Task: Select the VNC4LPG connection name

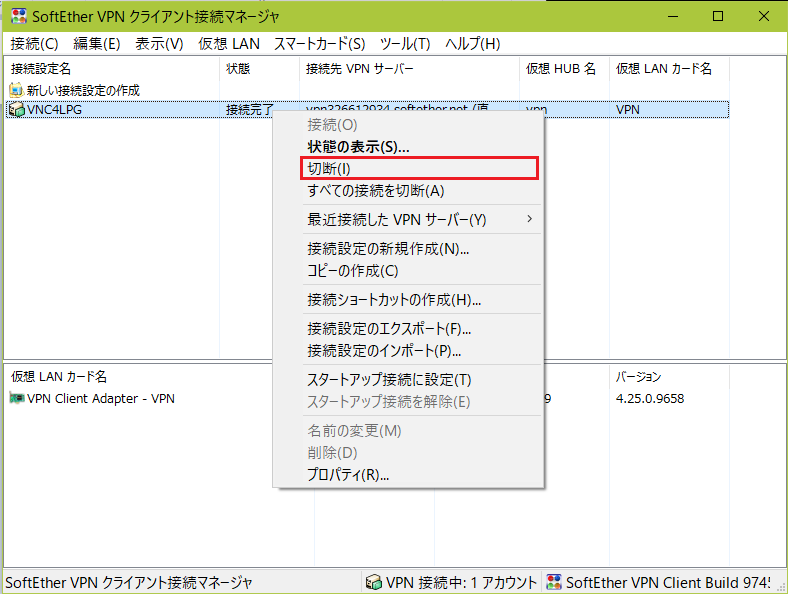Action: (x=54, y=110)
